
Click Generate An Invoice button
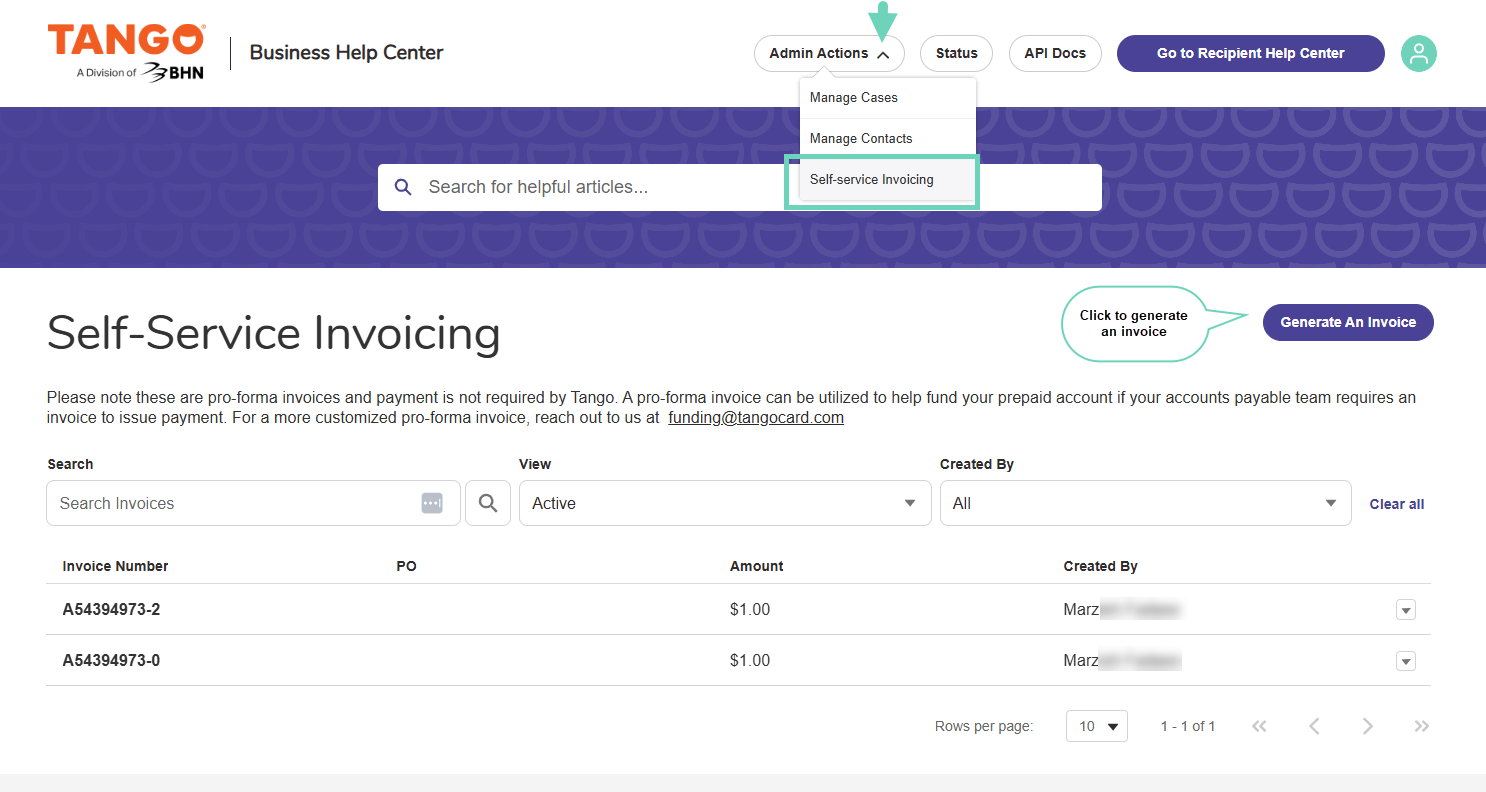tap(1347, 322)
